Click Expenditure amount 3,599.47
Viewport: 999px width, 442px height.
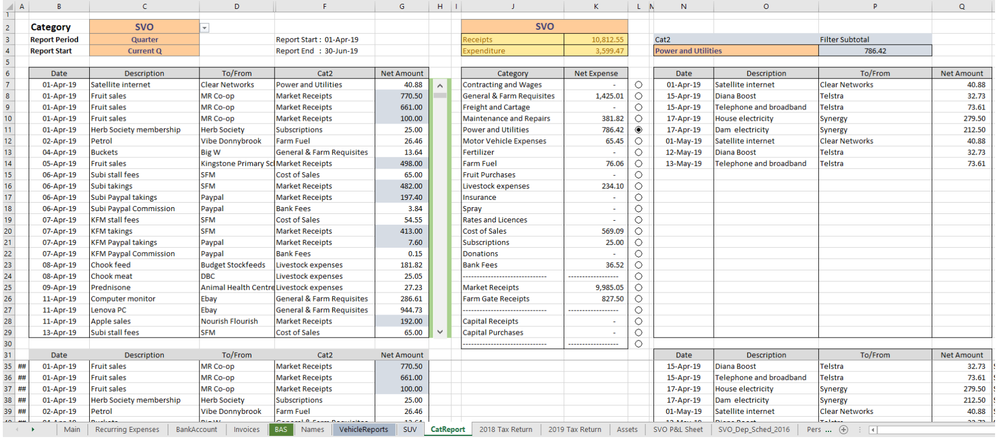click(596, 51)
